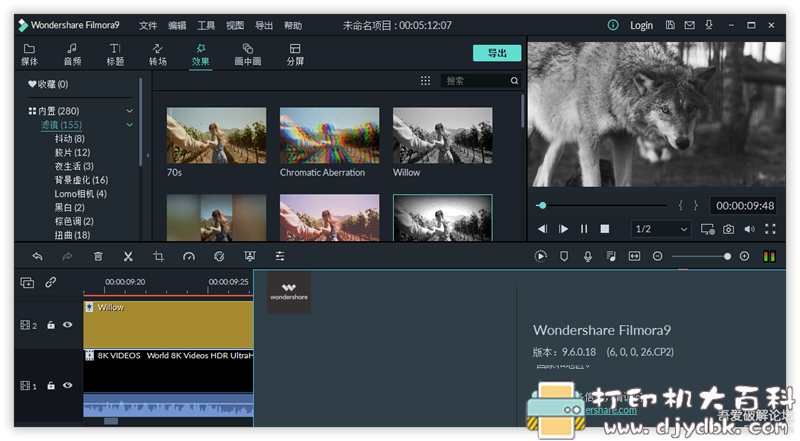Select the 收藏 (0) favorites item
800x441 pixels.
tap(48, 84)
